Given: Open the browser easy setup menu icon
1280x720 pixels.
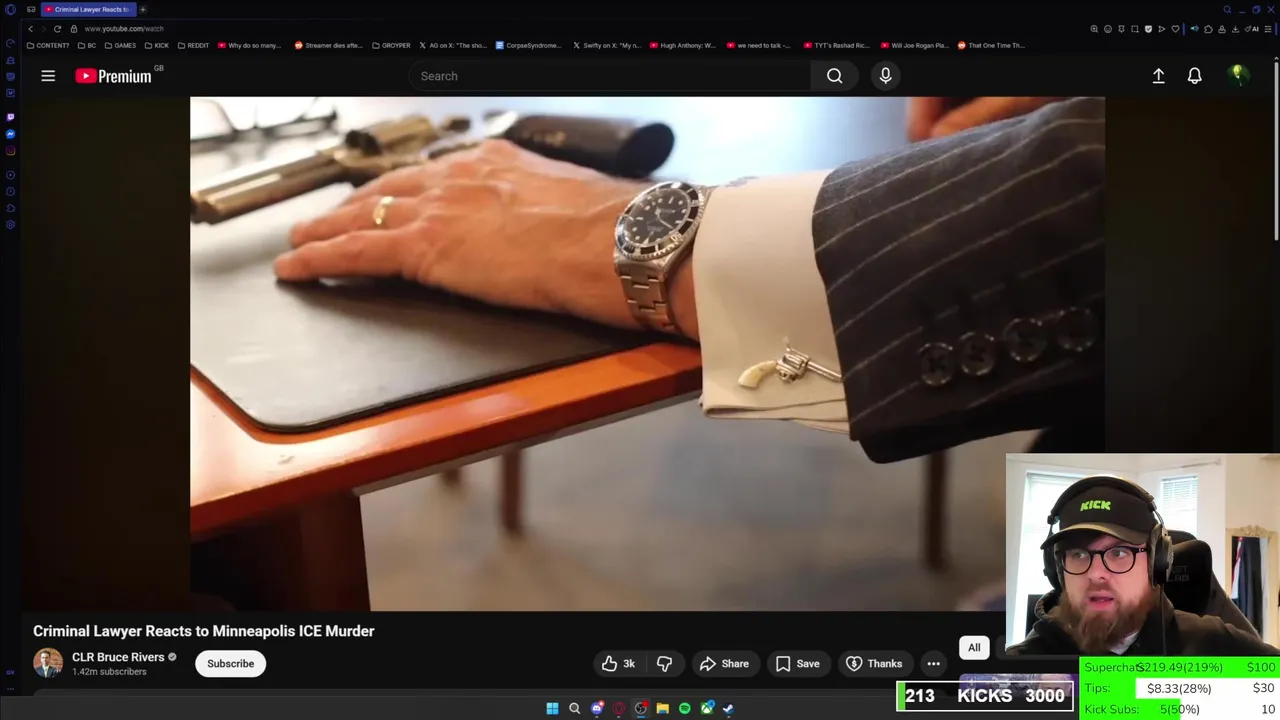Looking at the screenshot, I should [x=1268, y=29].
